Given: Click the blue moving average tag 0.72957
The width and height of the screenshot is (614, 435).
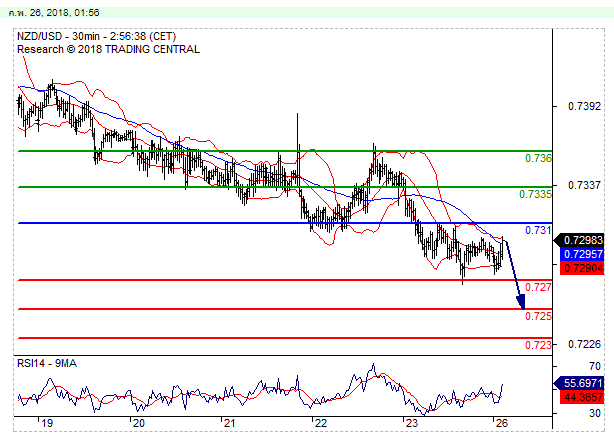Looking at the screenshot, I should coord(582,254).
